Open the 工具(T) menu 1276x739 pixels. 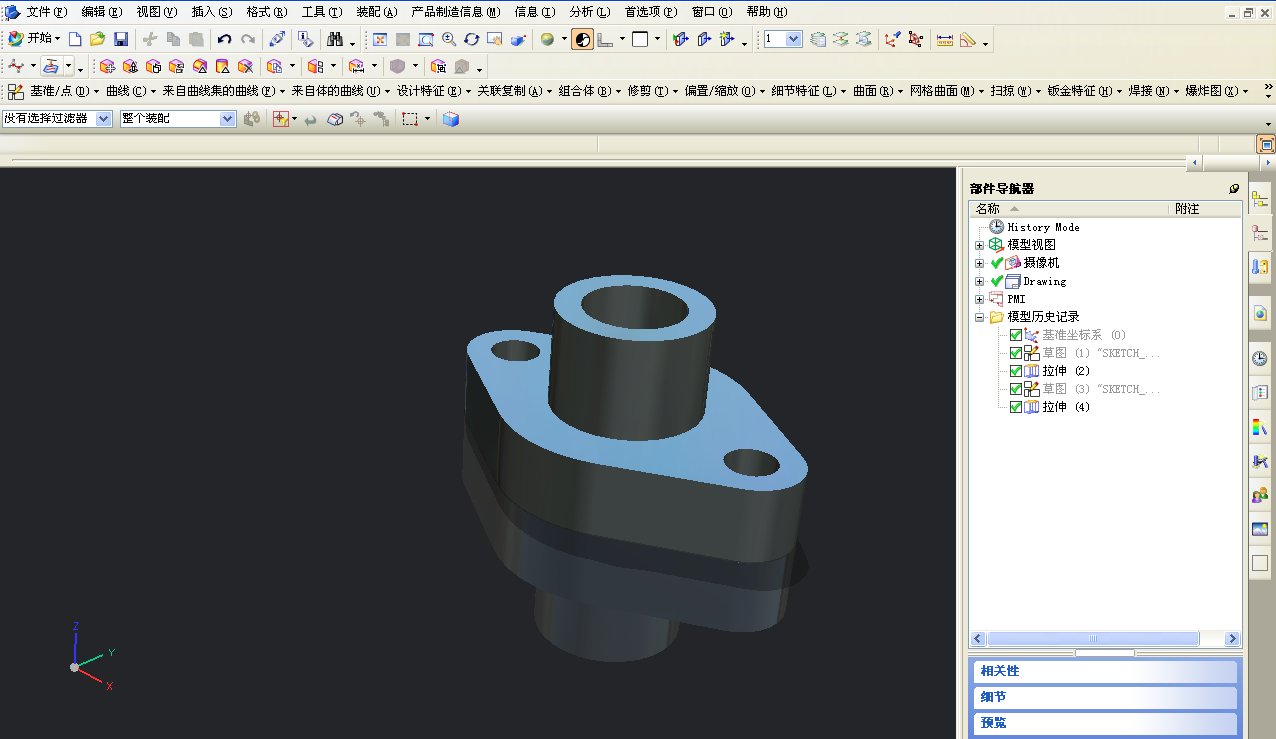pyautogui.click(x=321, y=12)
